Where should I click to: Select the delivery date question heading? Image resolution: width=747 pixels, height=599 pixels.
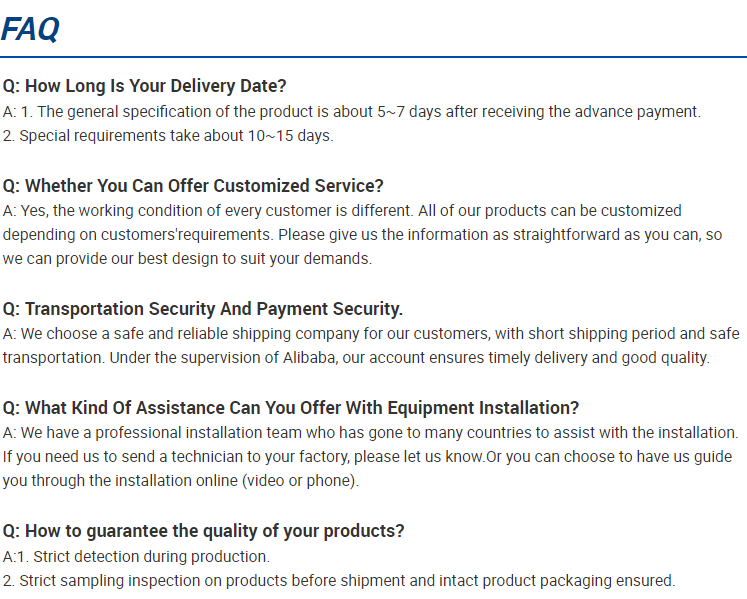(144, 86)
